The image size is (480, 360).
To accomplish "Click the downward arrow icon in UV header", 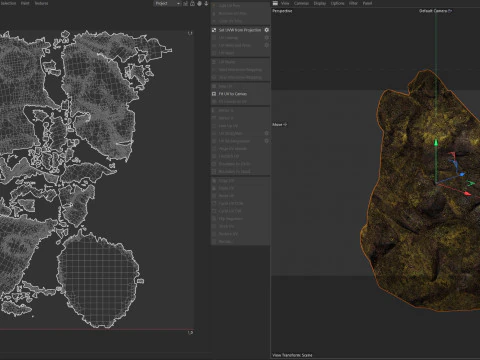I will tap(206, 3).
